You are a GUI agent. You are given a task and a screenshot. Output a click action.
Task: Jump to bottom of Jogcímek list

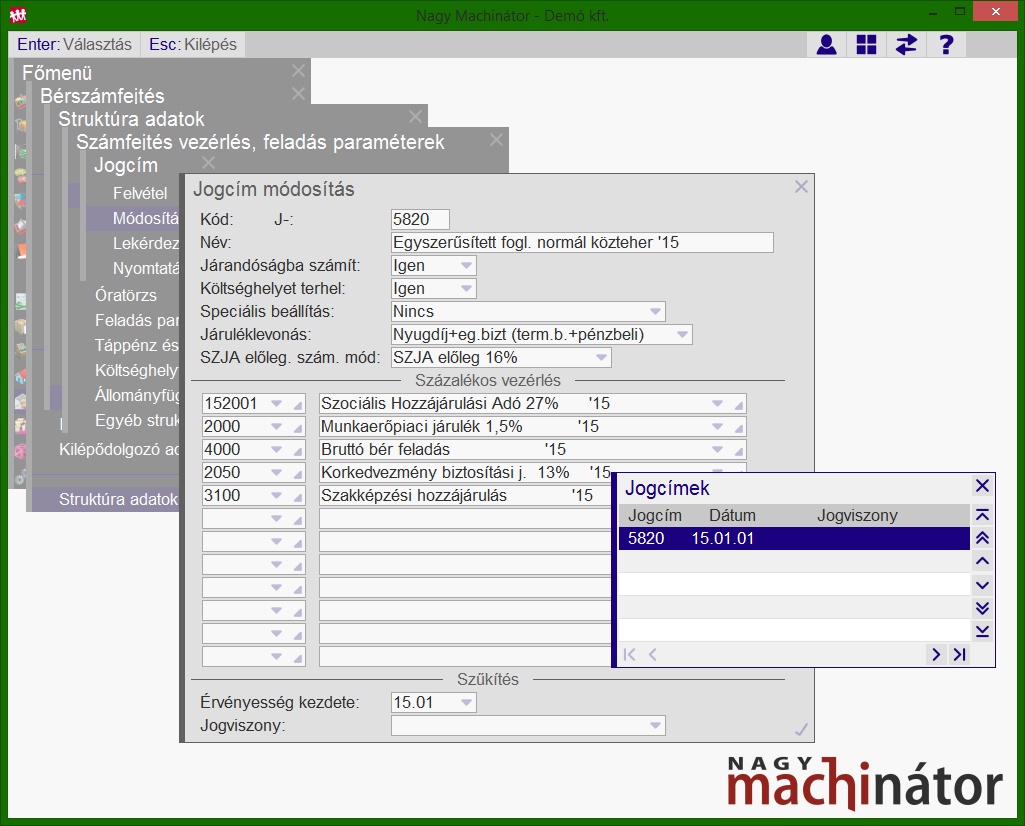point(982,631)
